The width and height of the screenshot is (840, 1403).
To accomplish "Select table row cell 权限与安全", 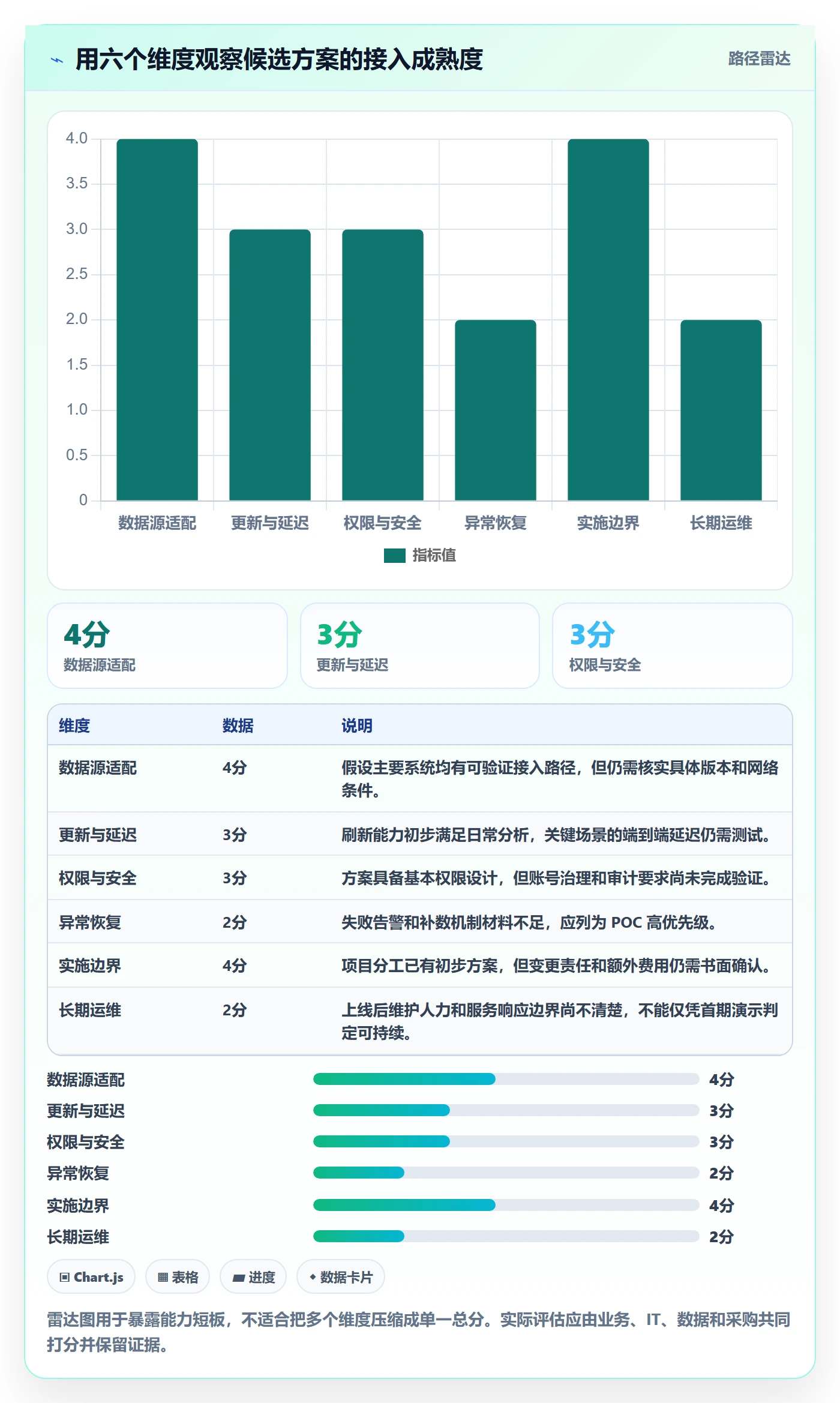I will pyautogui.click(x=98, y=878).
